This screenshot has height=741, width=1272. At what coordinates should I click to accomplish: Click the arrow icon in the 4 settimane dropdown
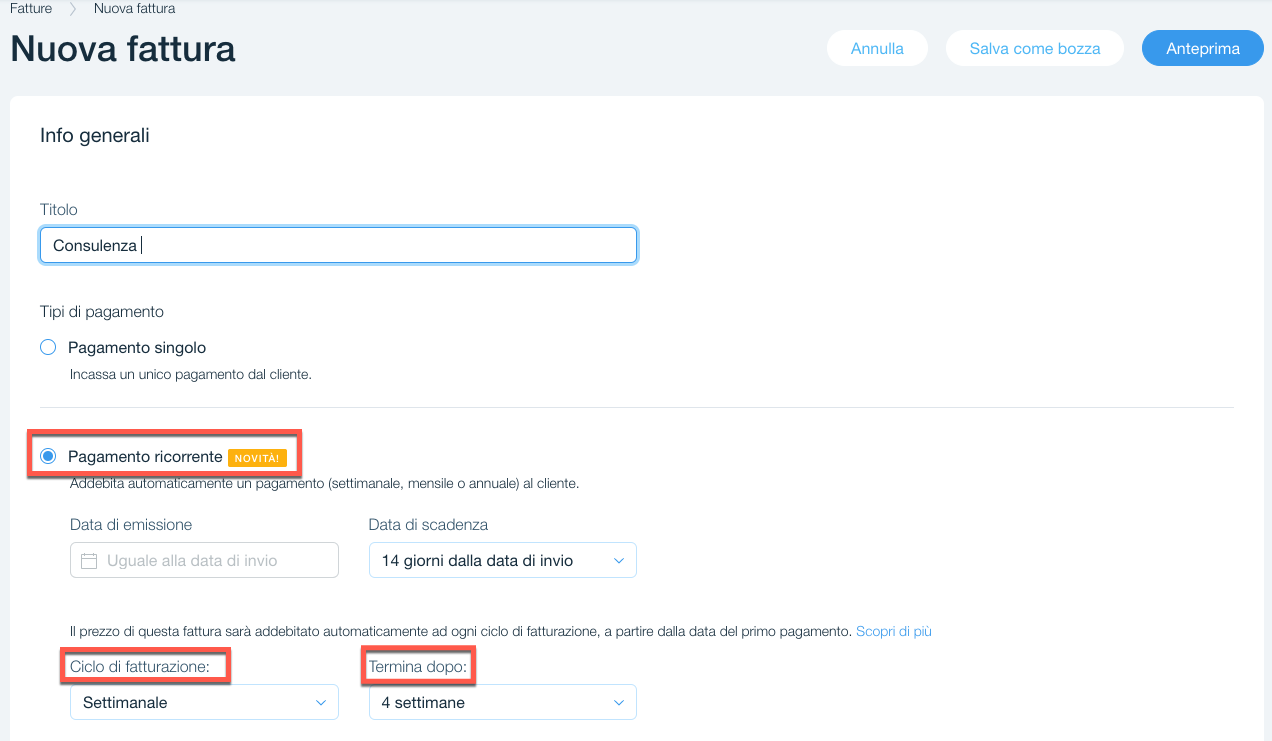[x=619, y=703]
